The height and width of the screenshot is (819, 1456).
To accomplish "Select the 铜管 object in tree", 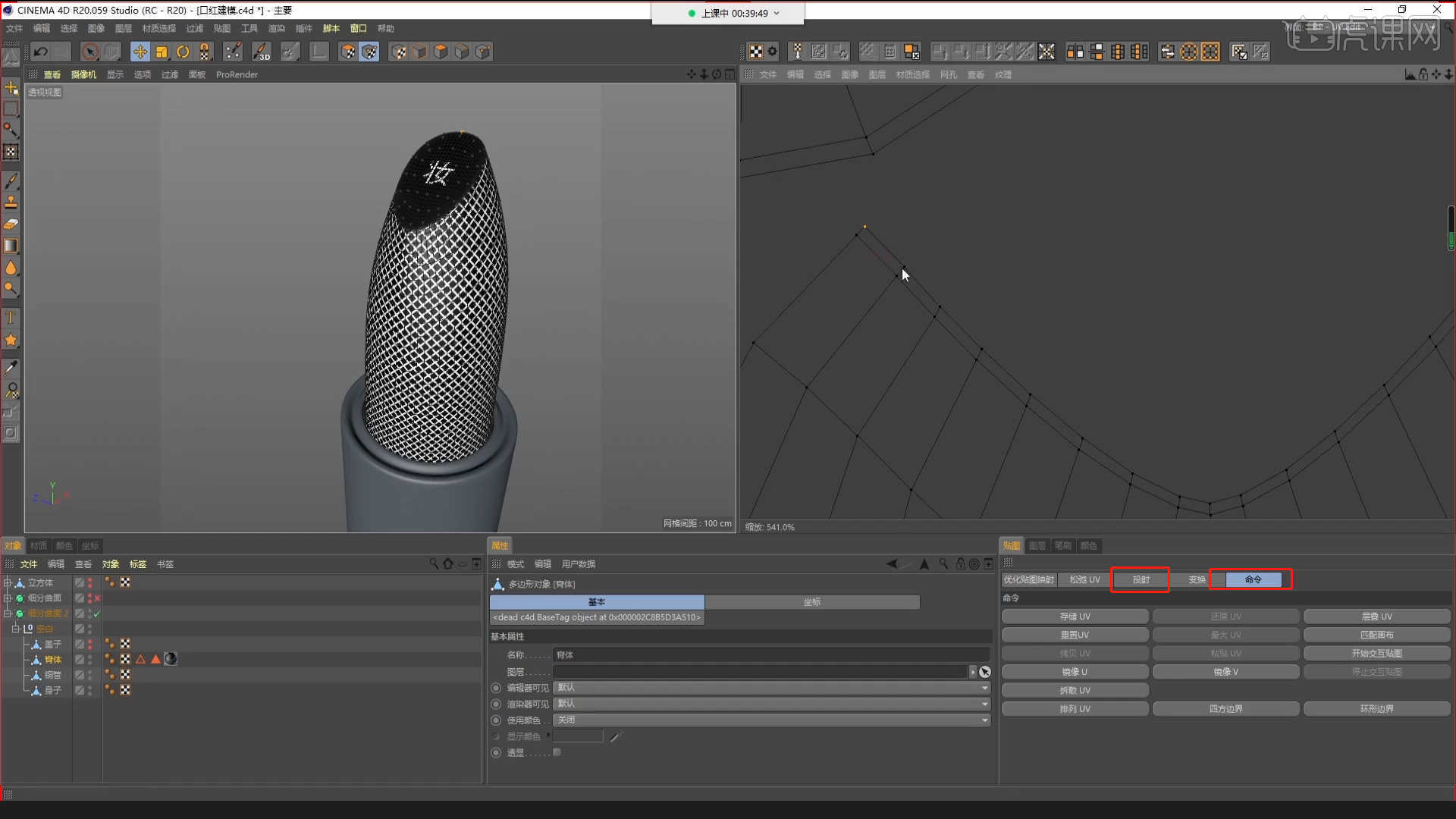I will click(52, 675).
